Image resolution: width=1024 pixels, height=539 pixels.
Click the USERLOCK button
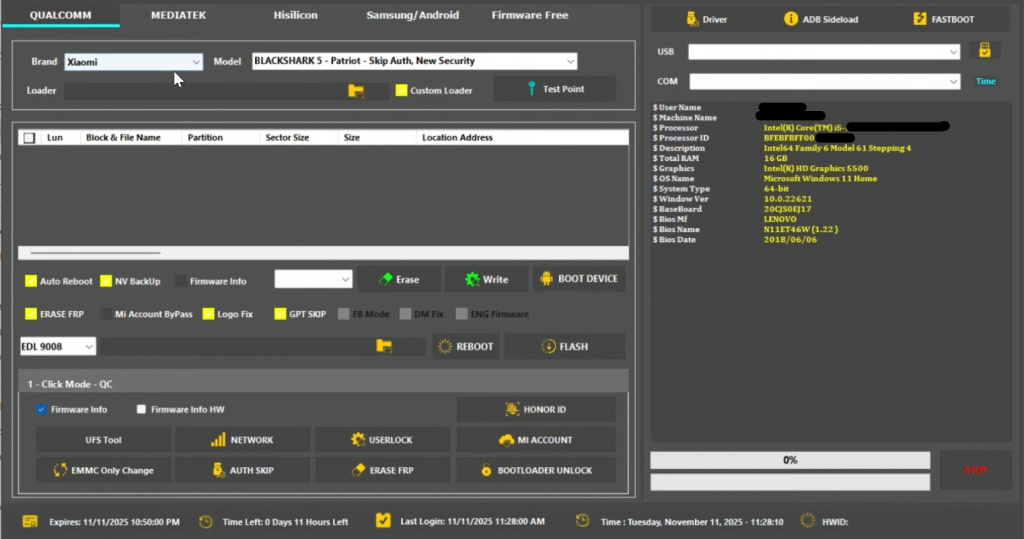point(382,440)
